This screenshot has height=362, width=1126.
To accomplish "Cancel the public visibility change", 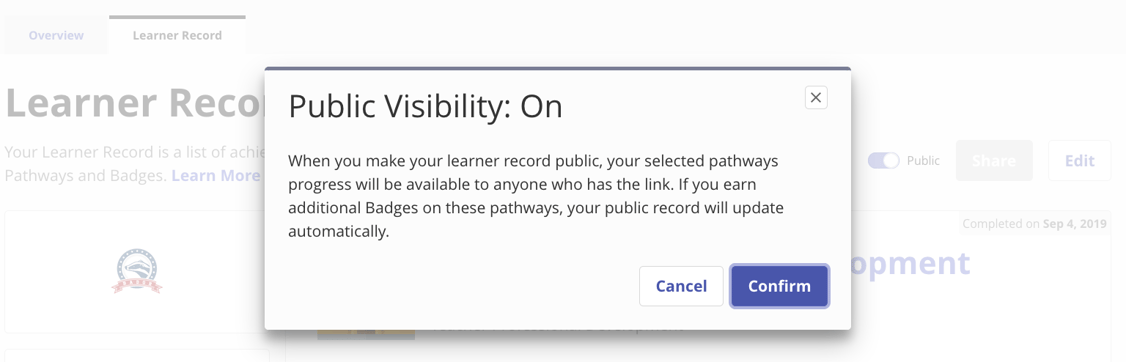I will [x=681, y=286].
